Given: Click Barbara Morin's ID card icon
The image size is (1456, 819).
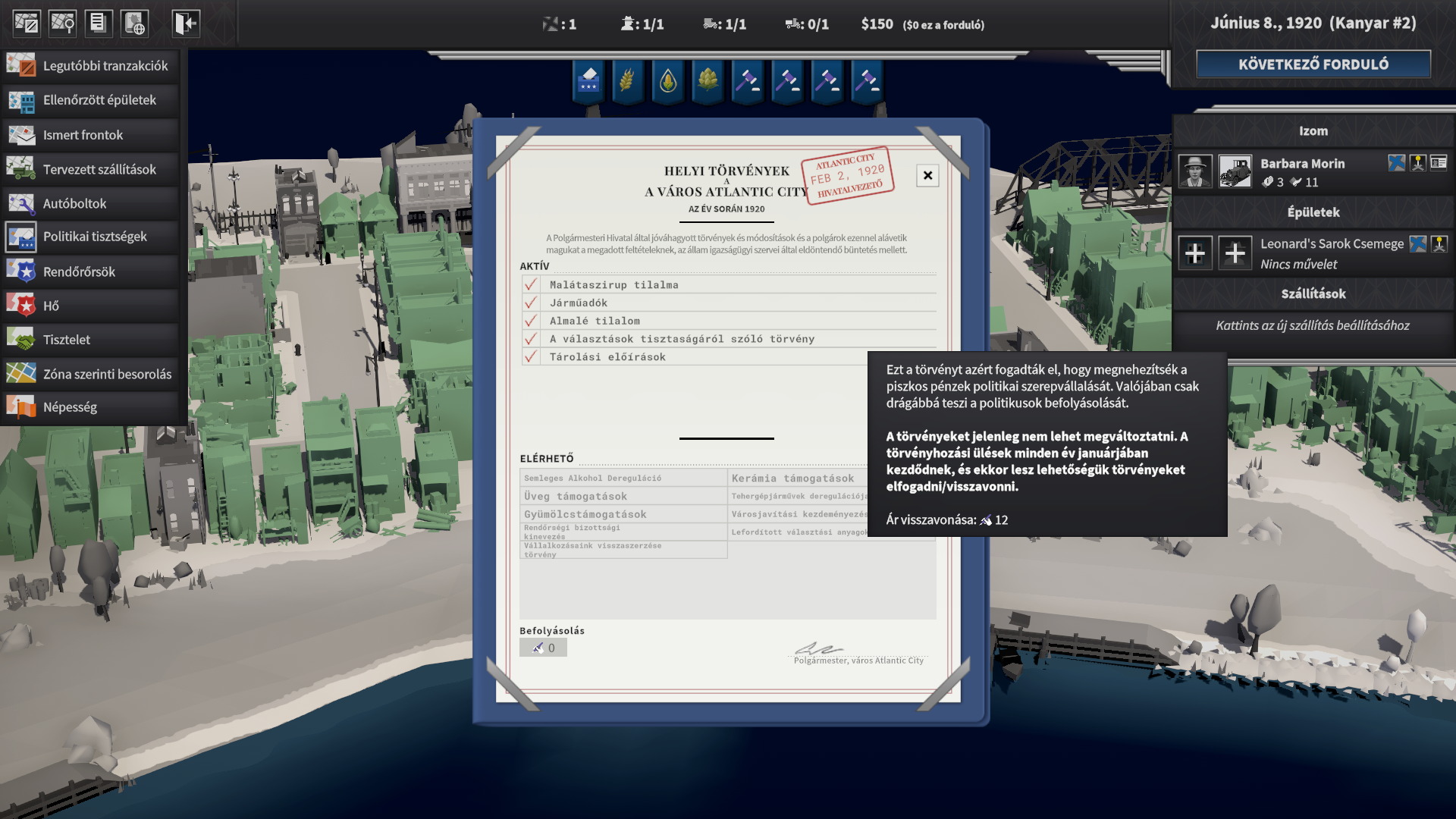Looking at the screenshot, I should 1439,162.
